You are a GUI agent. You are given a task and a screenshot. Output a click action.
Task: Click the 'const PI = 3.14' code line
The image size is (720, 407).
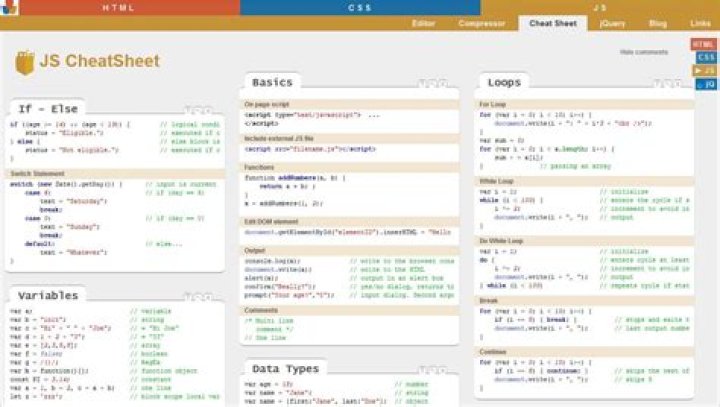(40, 380)
